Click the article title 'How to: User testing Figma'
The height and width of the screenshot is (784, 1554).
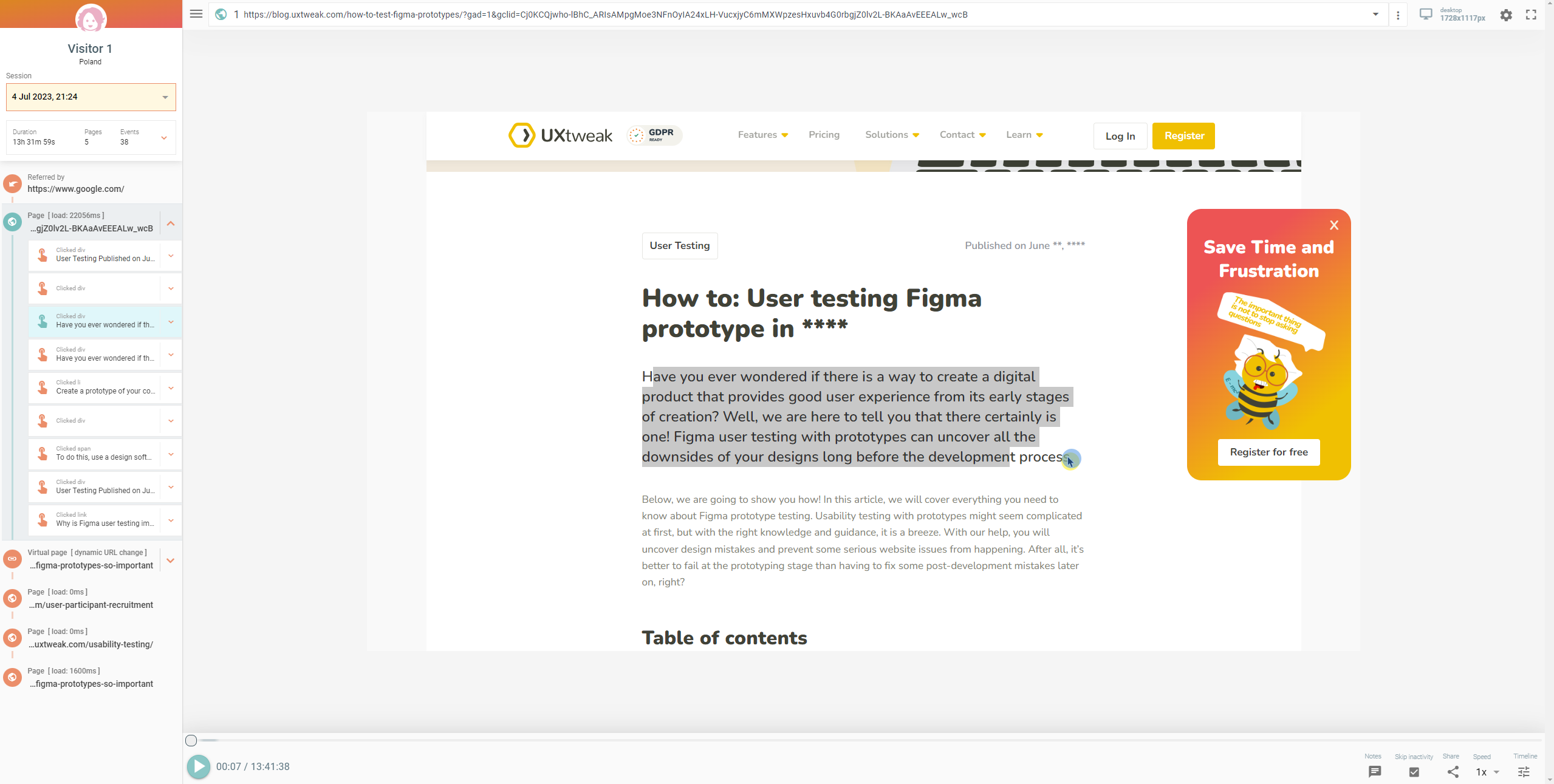812,313
